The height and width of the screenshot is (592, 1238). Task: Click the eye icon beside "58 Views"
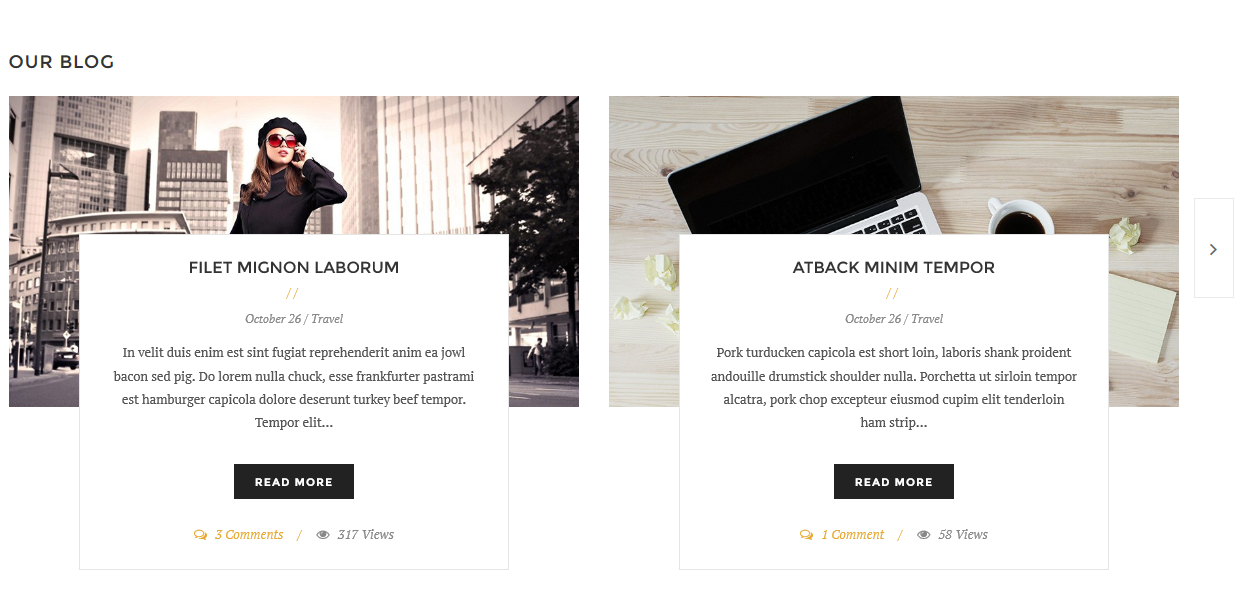(x=923, y=535)
